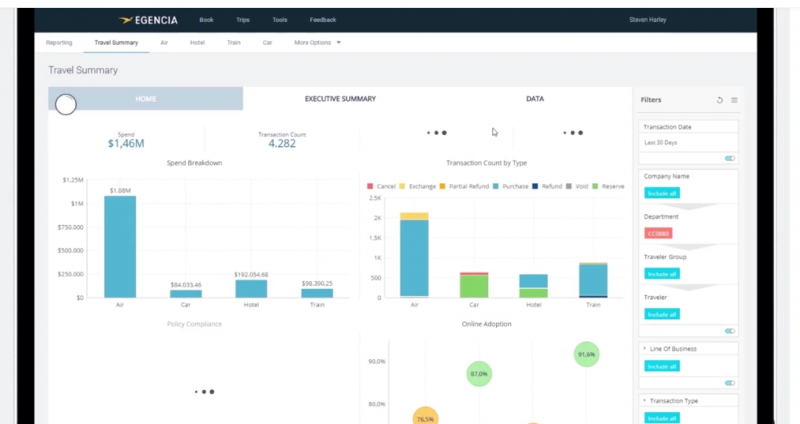Switch to the Reporting tab
800x424 pixels.
(59, 43)
